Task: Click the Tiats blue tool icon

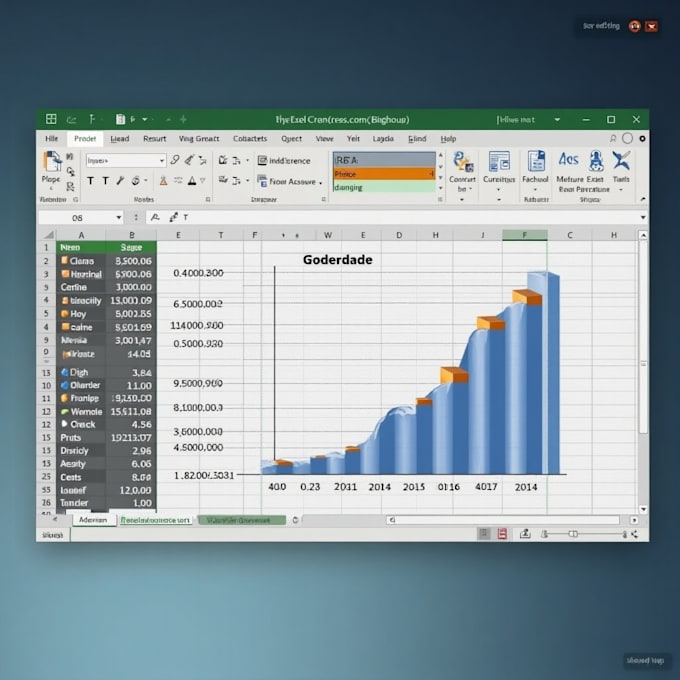Action: [x=621, y=160]
